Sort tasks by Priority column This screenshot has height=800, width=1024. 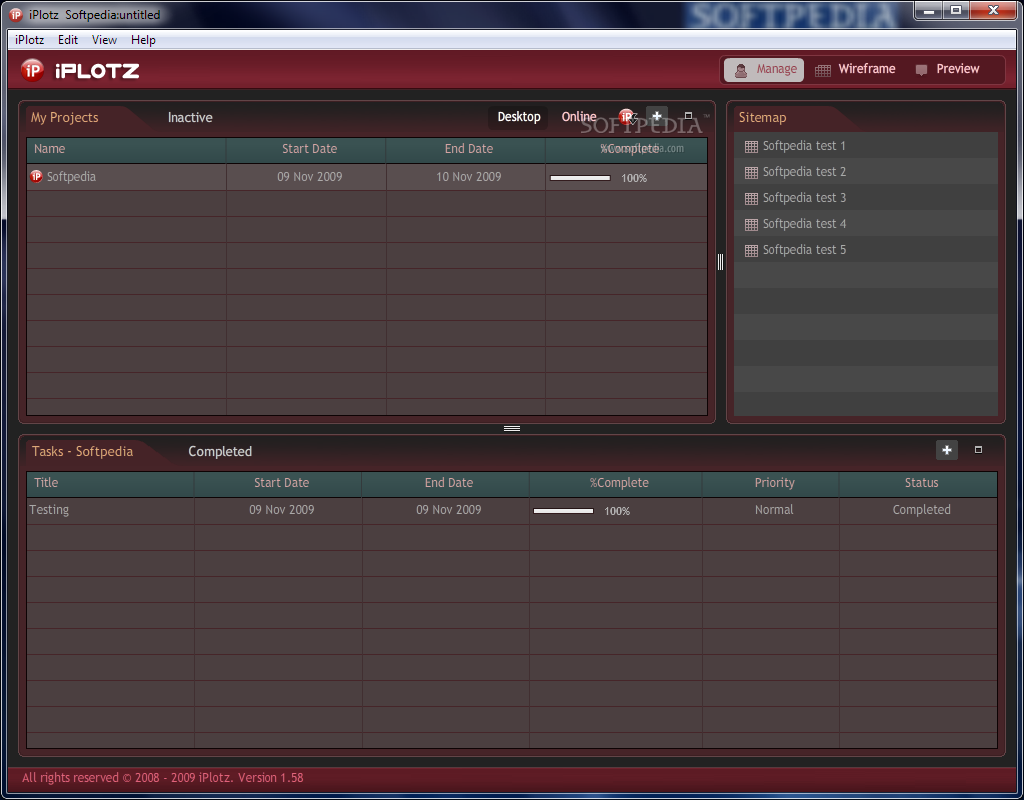[771, 483]
